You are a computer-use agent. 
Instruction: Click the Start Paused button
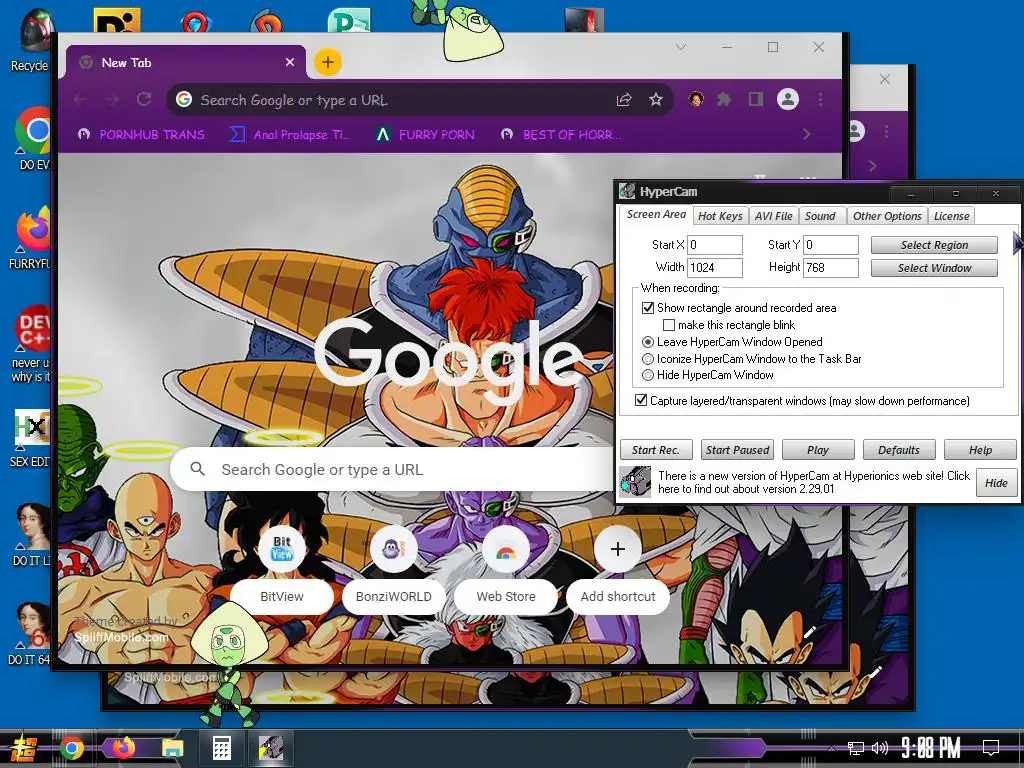click(737, 450)
